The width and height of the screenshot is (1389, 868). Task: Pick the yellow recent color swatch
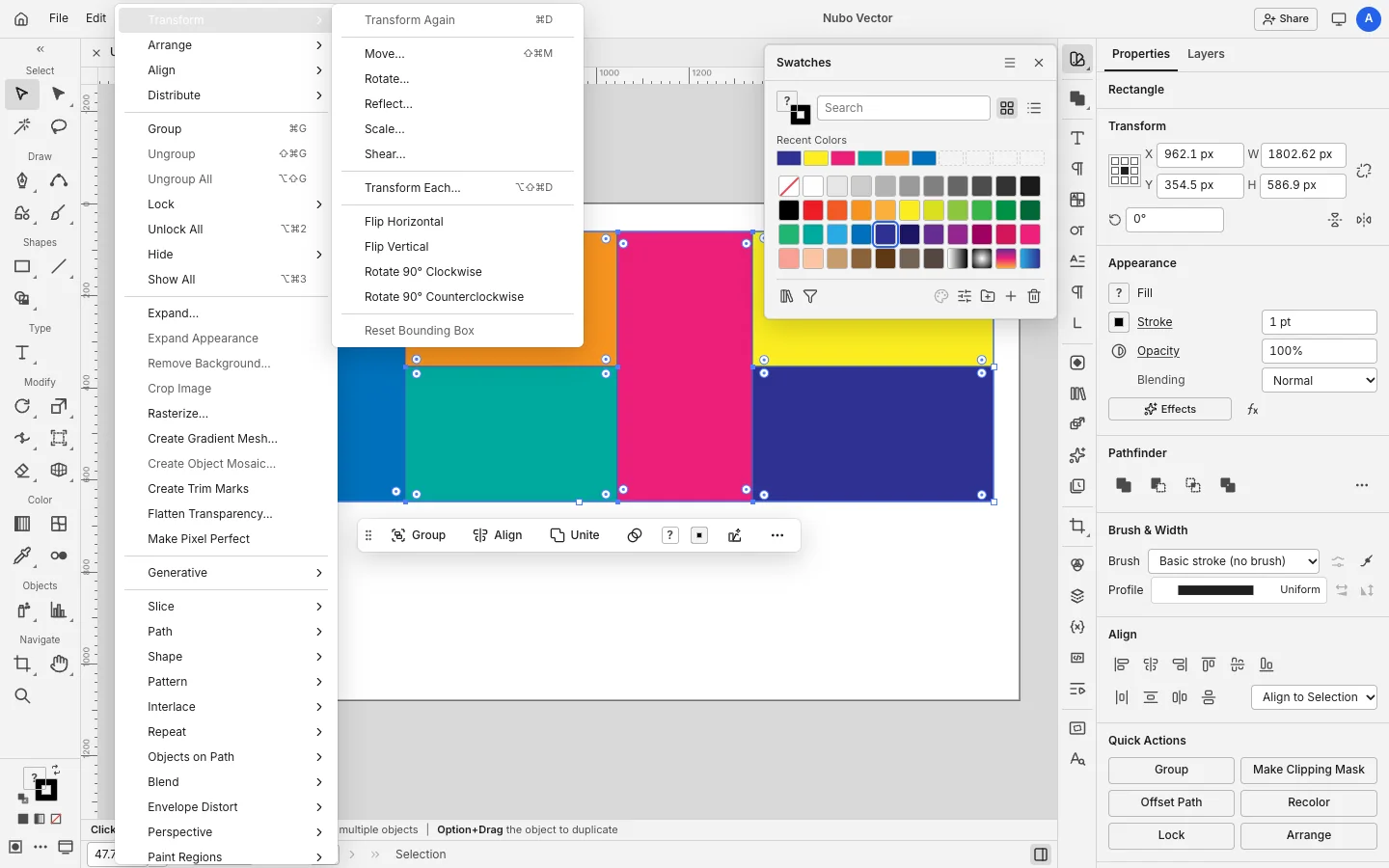point(816,158)
